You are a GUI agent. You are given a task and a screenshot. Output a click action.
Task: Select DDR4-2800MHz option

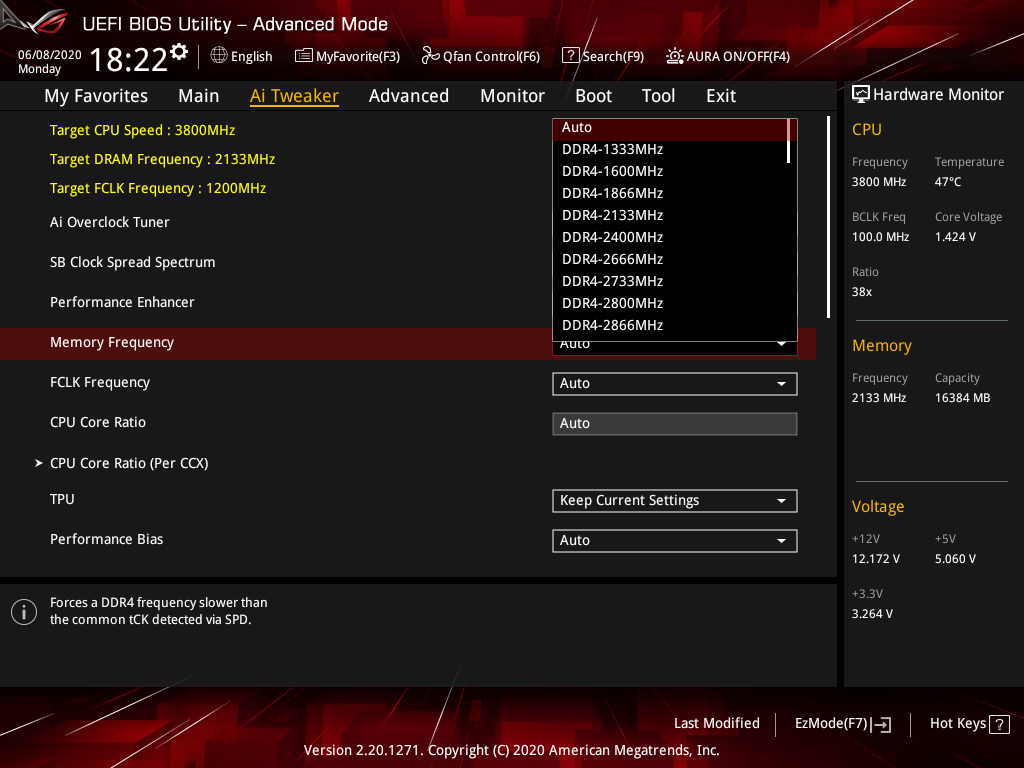tap(670, 304)
